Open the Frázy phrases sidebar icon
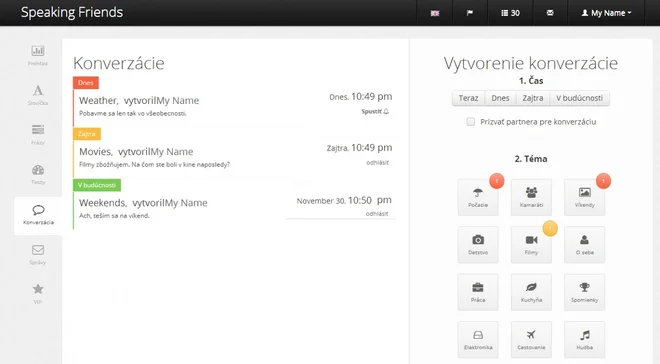The image size is (660, 364). [38, 135]
